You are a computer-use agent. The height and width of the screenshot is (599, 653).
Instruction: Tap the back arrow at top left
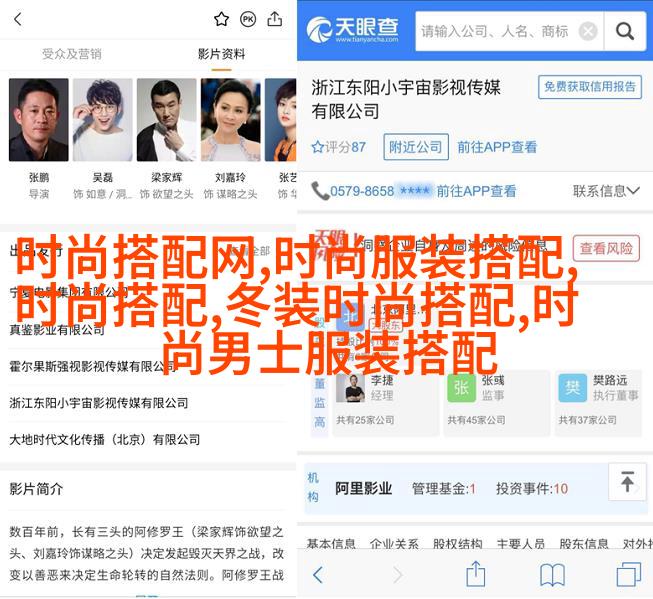(x=18, y=19)
